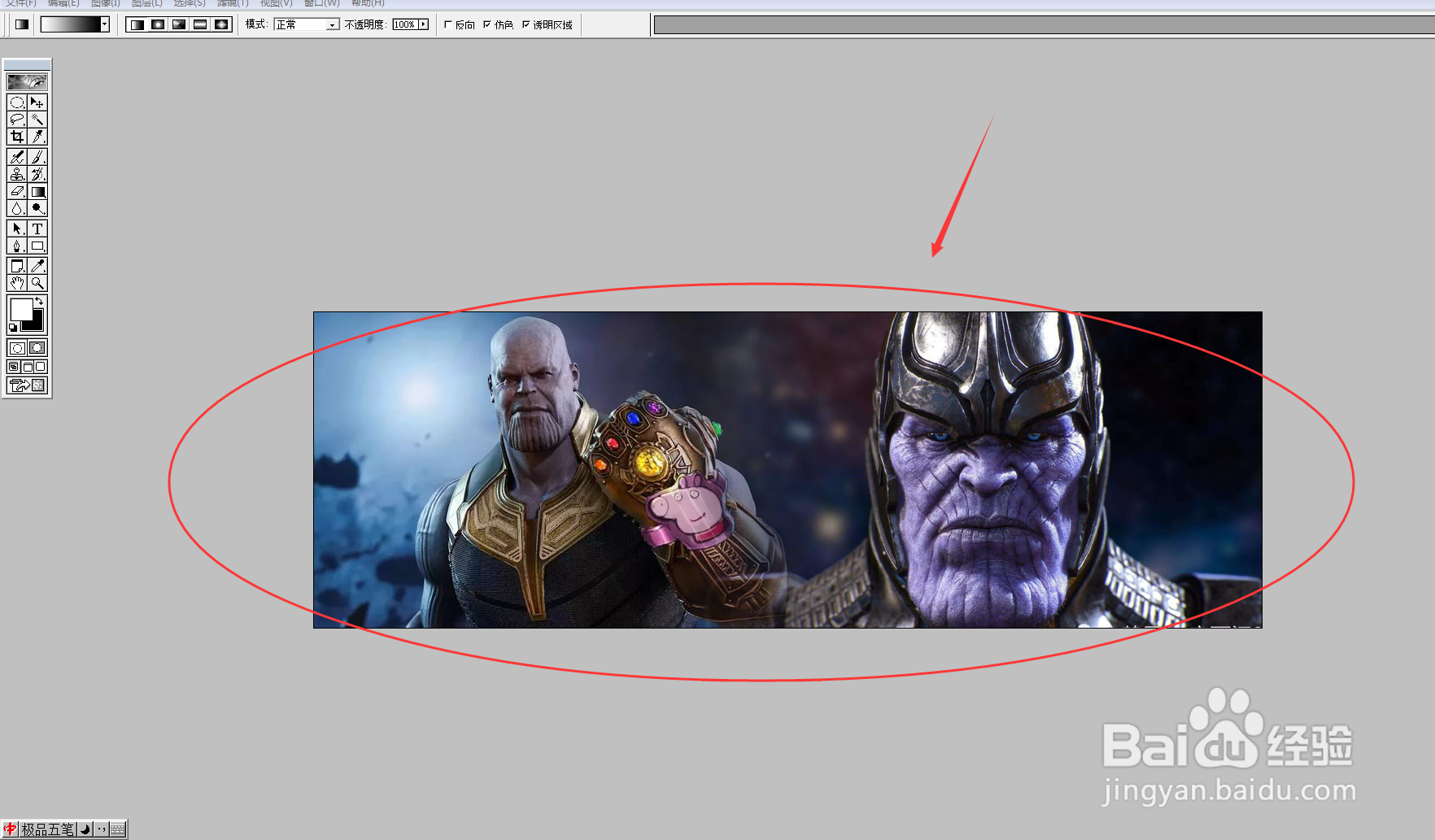Viewport: 1435px width, 840px height.
Task: Open the 不透明度 opacity slider arrow
Action: [423, 24]
